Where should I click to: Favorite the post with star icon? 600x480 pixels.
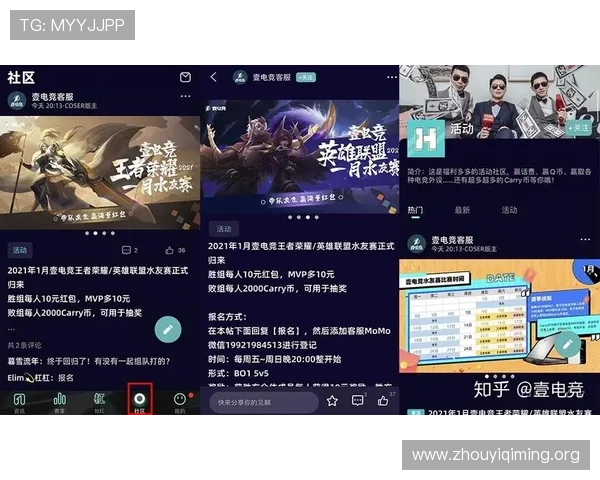point(332,401)
